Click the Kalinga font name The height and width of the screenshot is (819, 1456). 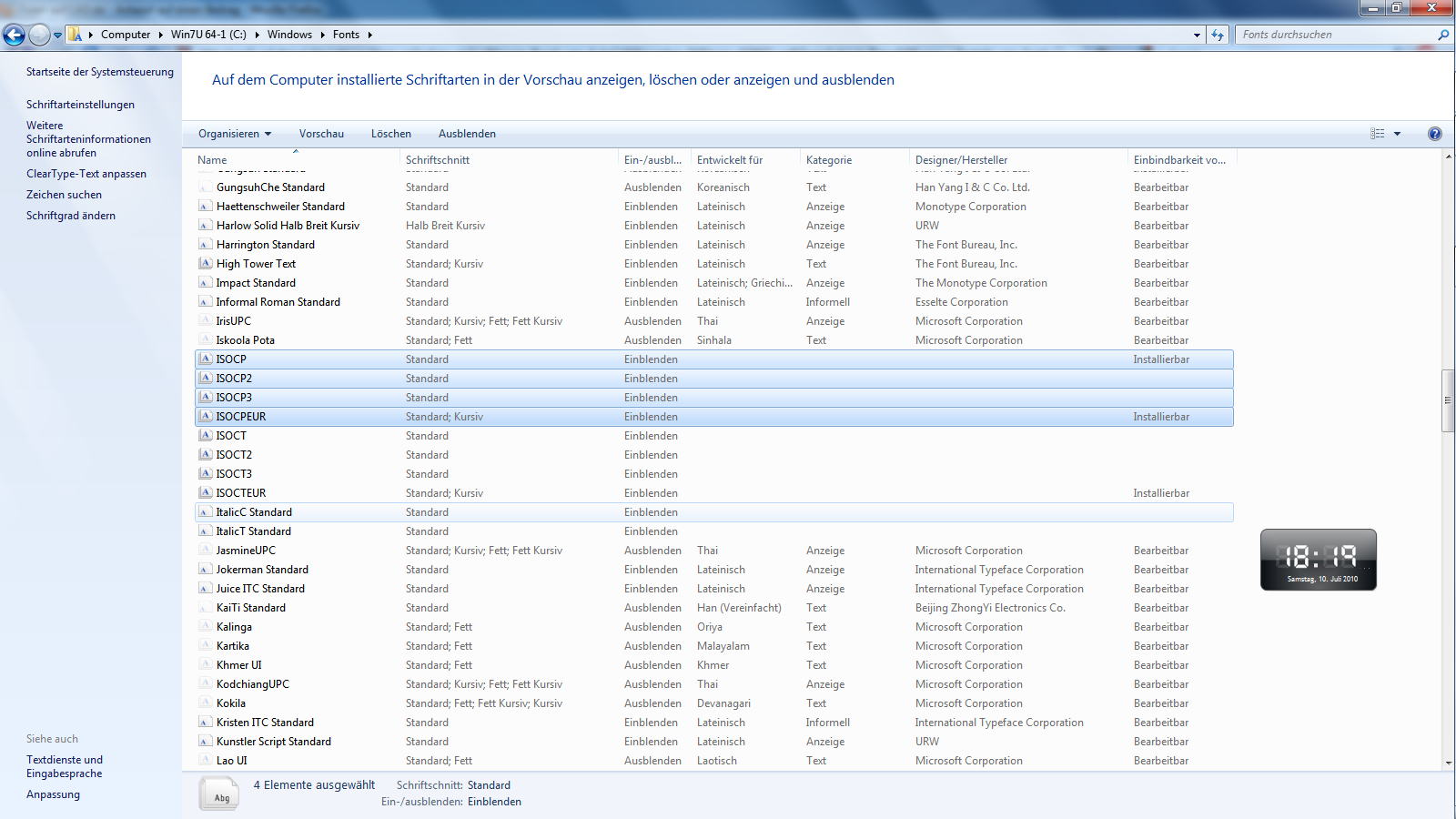pyautogui.click(x=234, y=627)
